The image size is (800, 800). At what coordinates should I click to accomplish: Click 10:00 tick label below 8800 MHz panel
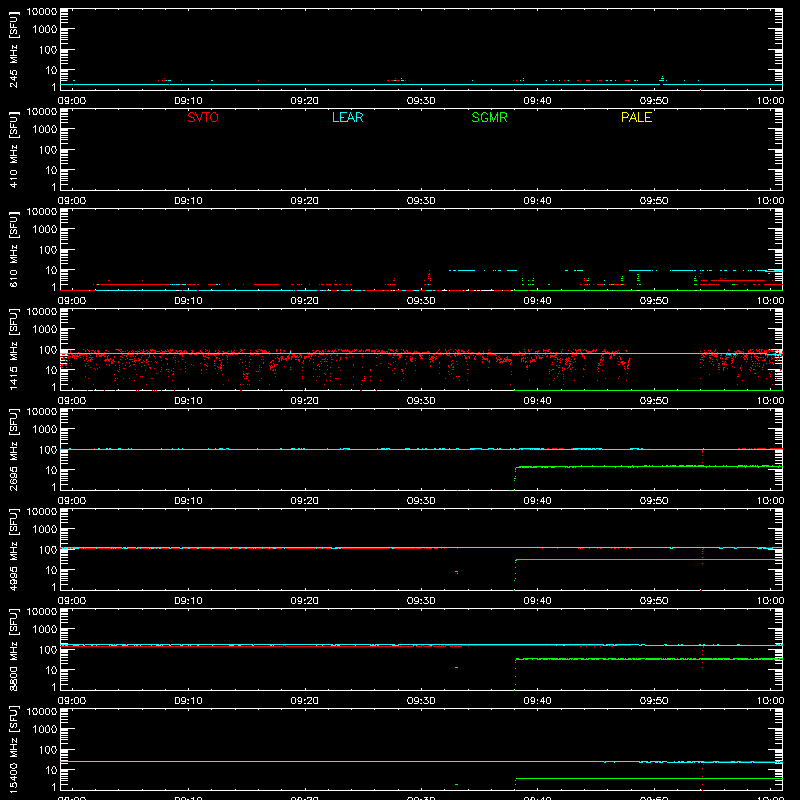[x=770, y=701]
